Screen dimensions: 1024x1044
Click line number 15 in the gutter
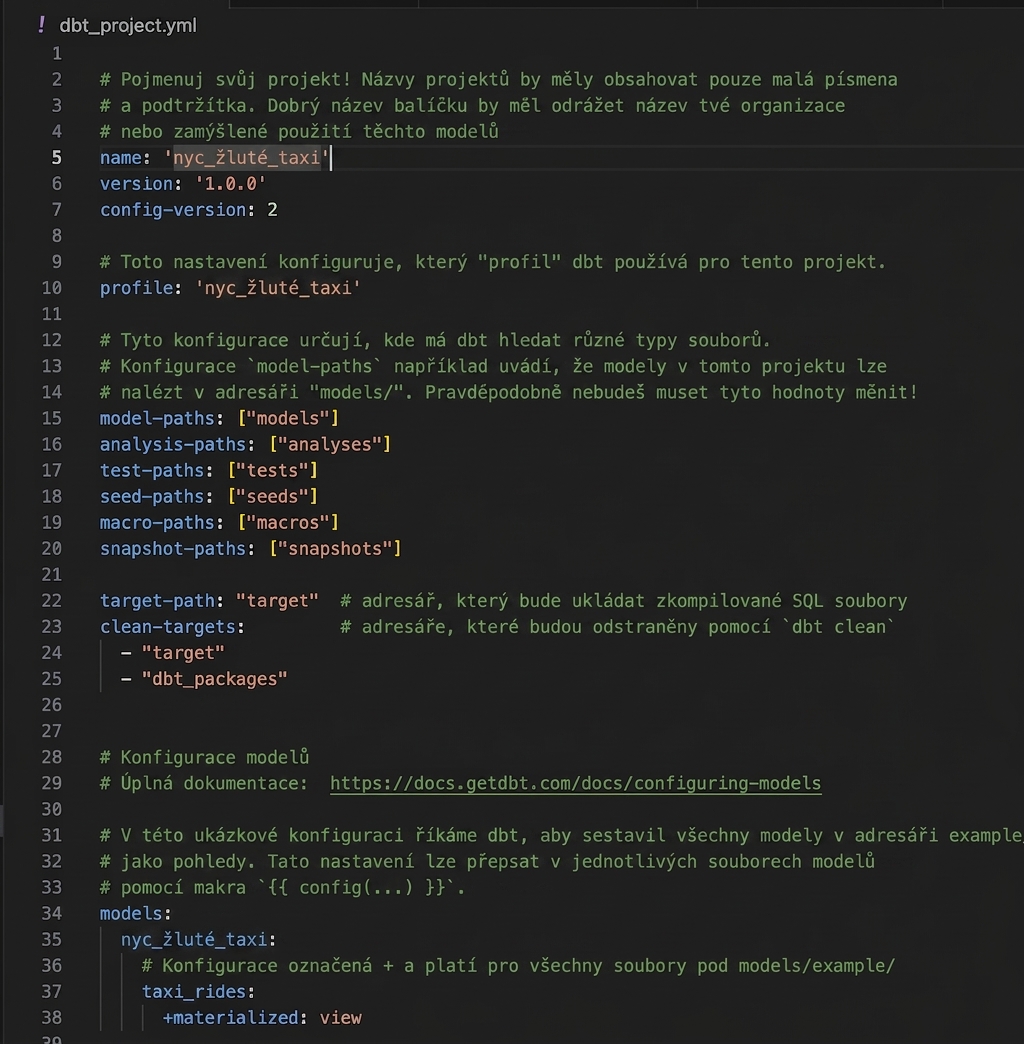point(51,418)
